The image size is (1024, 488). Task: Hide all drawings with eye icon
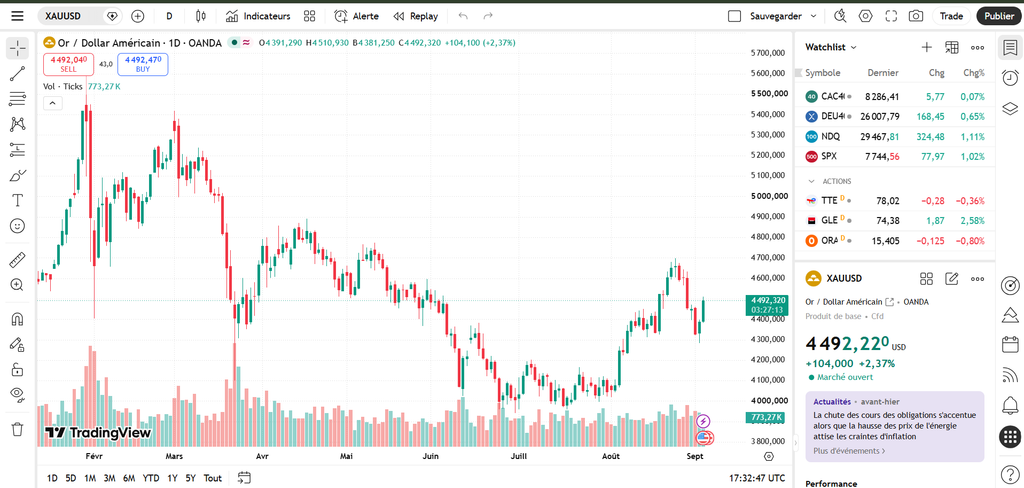(x=18, y=394)
